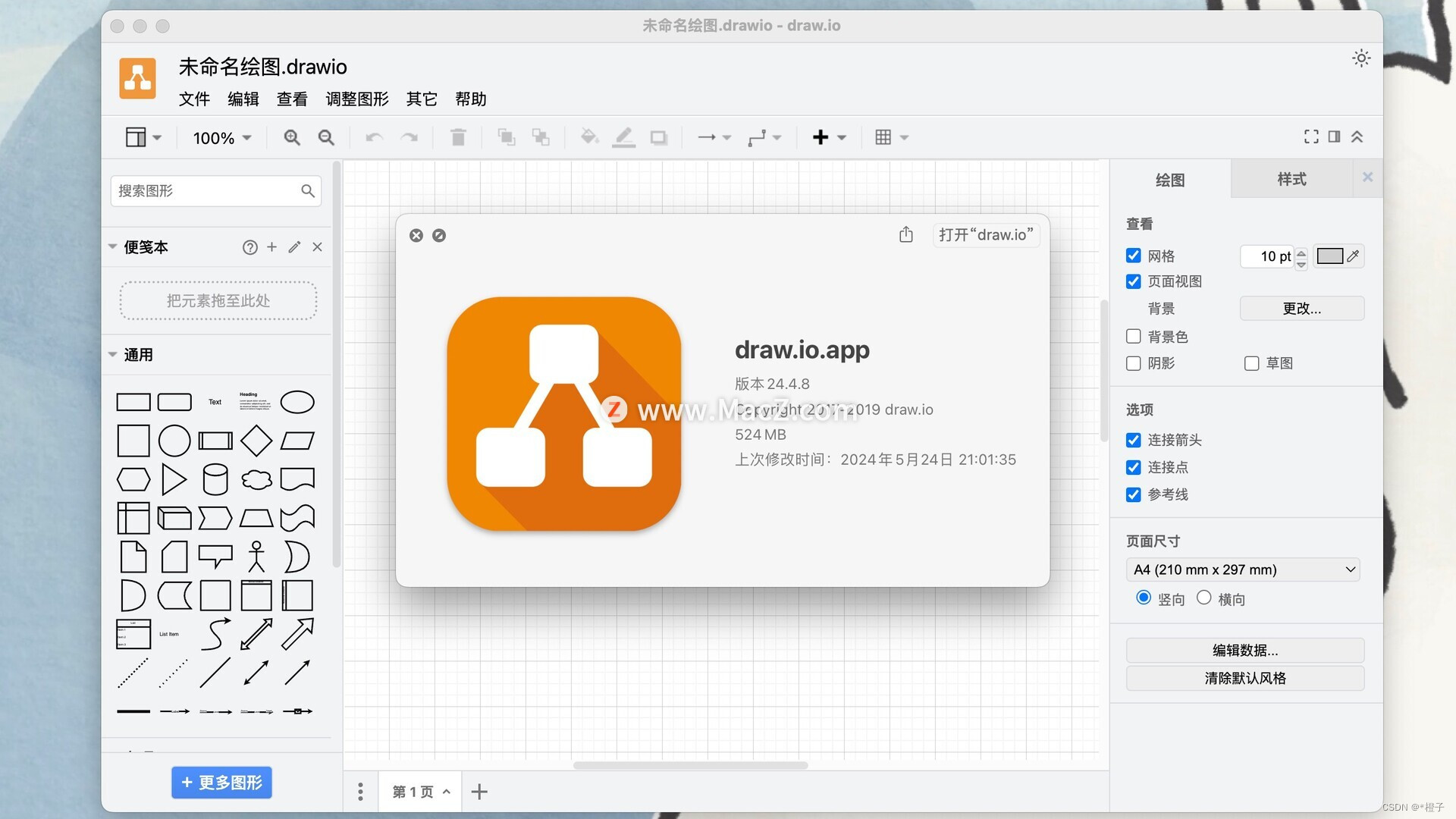
Task: Click the 清除默认风格 button
Action: pyautogui.click(x=1244, y=678)
